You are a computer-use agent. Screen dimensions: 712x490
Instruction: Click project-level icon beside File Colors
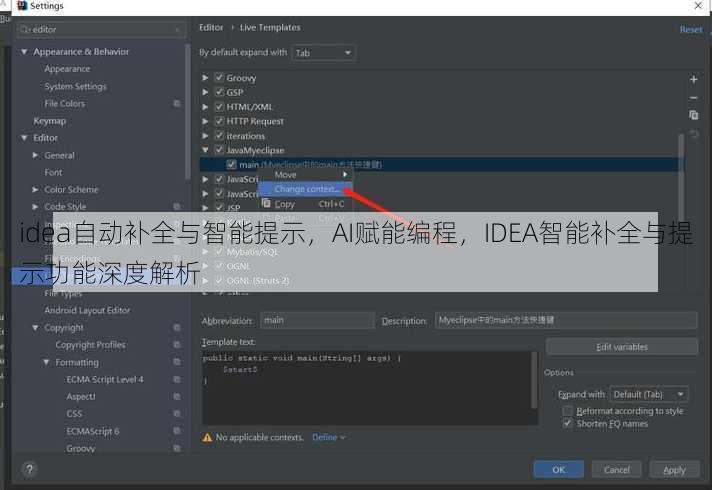177,104
